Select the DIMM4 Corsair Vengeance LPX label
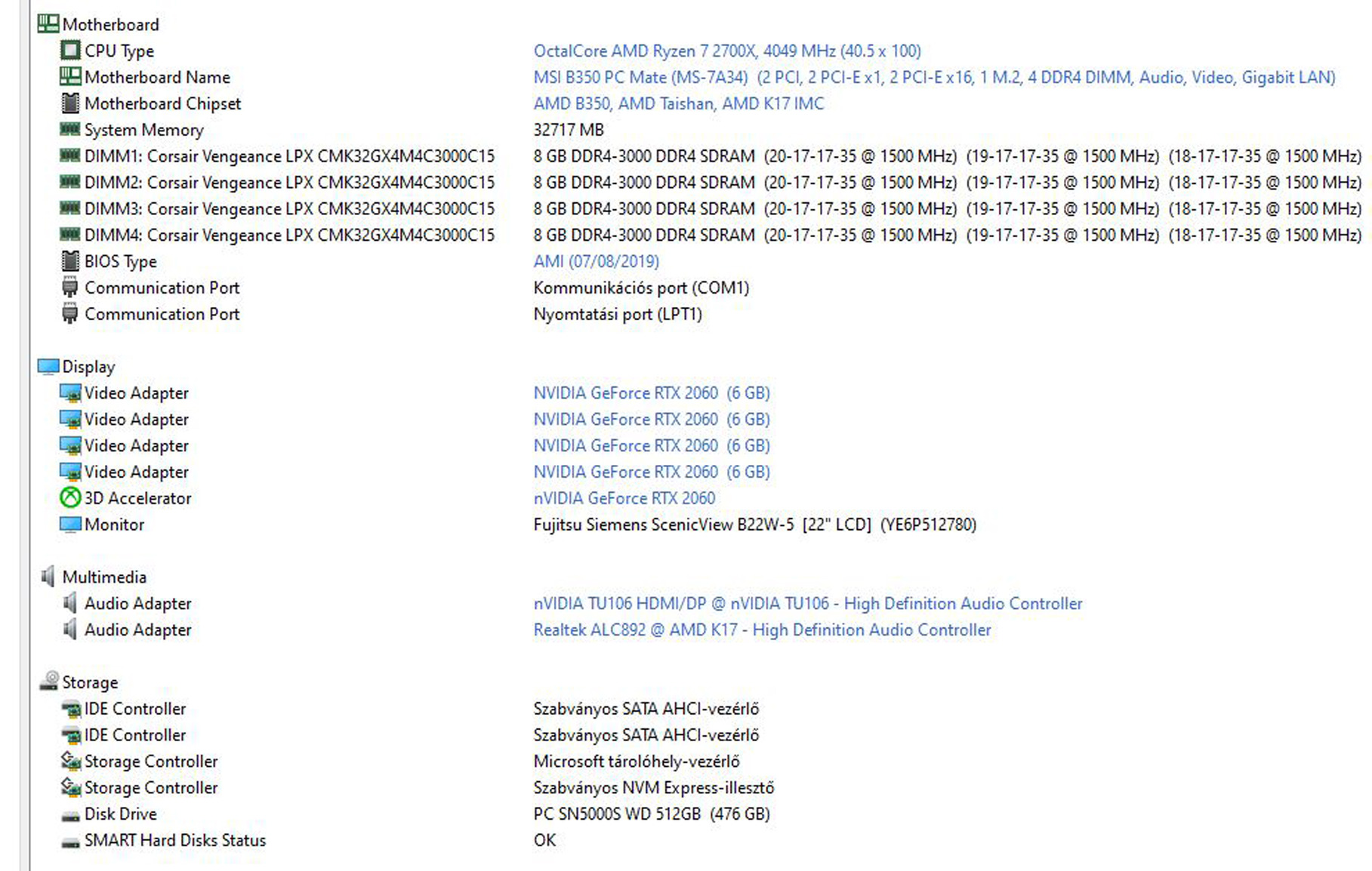Screen dimensions: 1372x871 [x=290, y=235]
